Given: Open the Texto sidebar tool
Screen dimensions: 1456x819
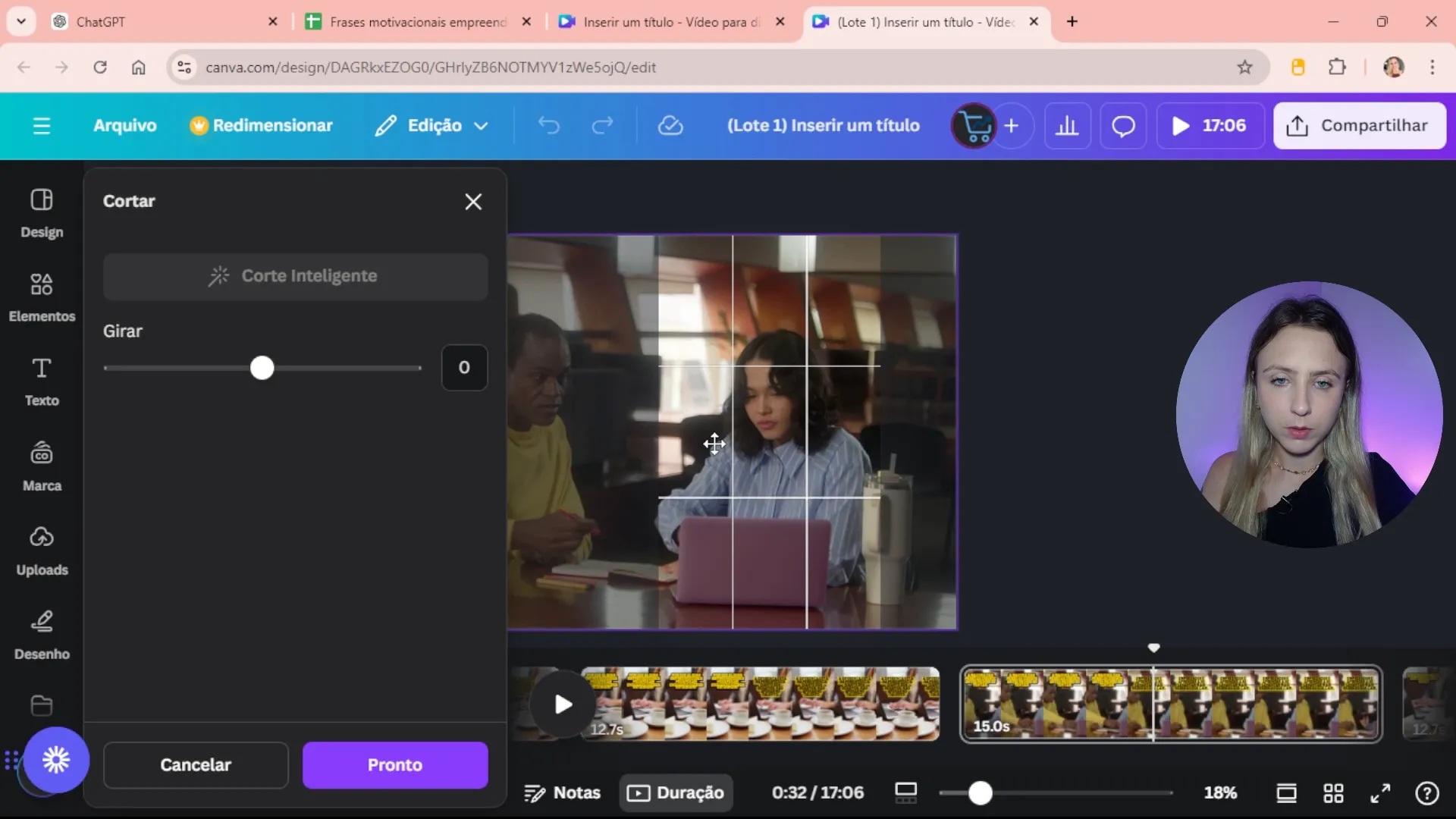Looking at the screenshot, I should coord(42,381).
